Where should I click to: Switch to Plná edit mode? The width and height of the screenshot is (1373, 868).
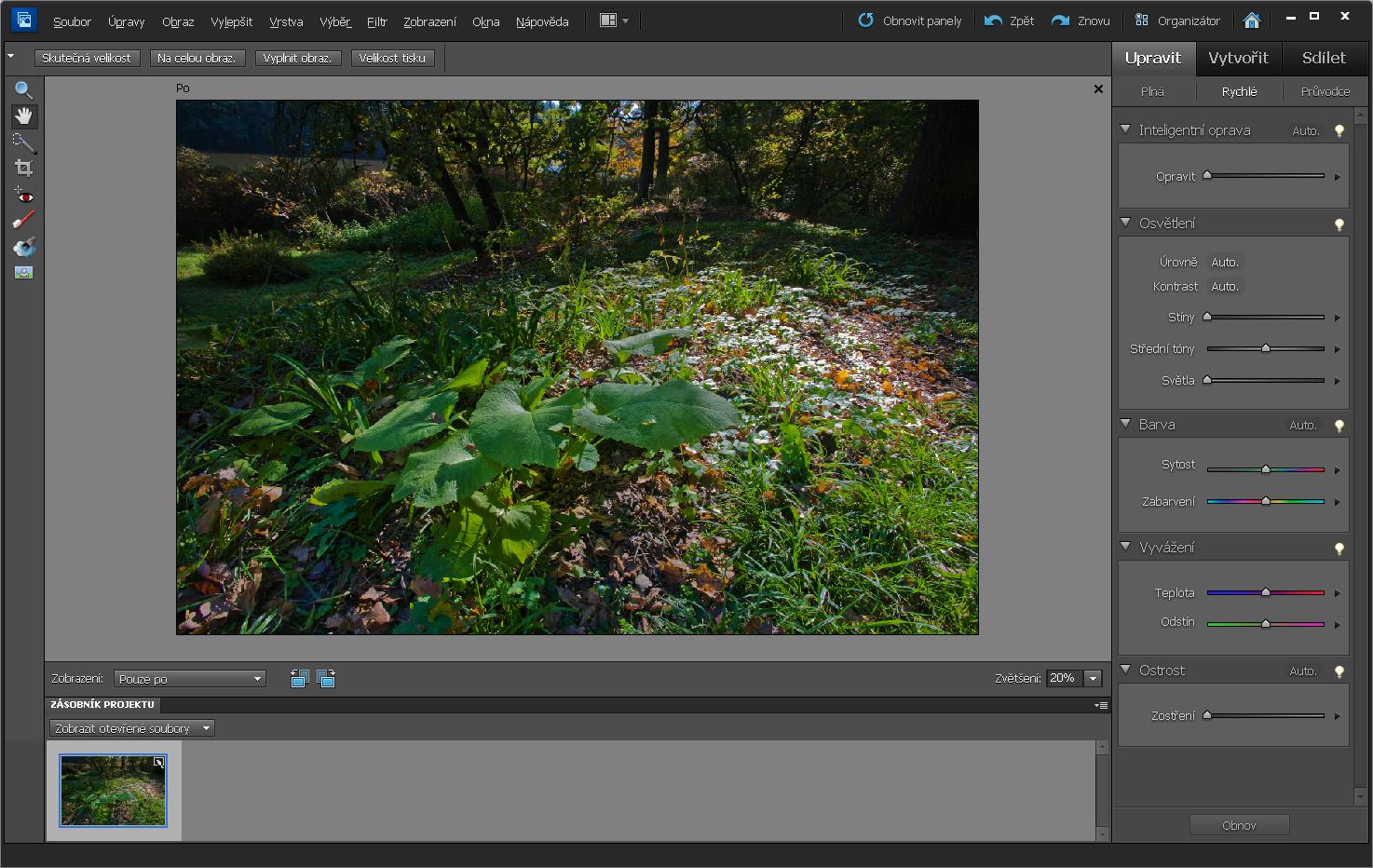(x=1152, y=91)
